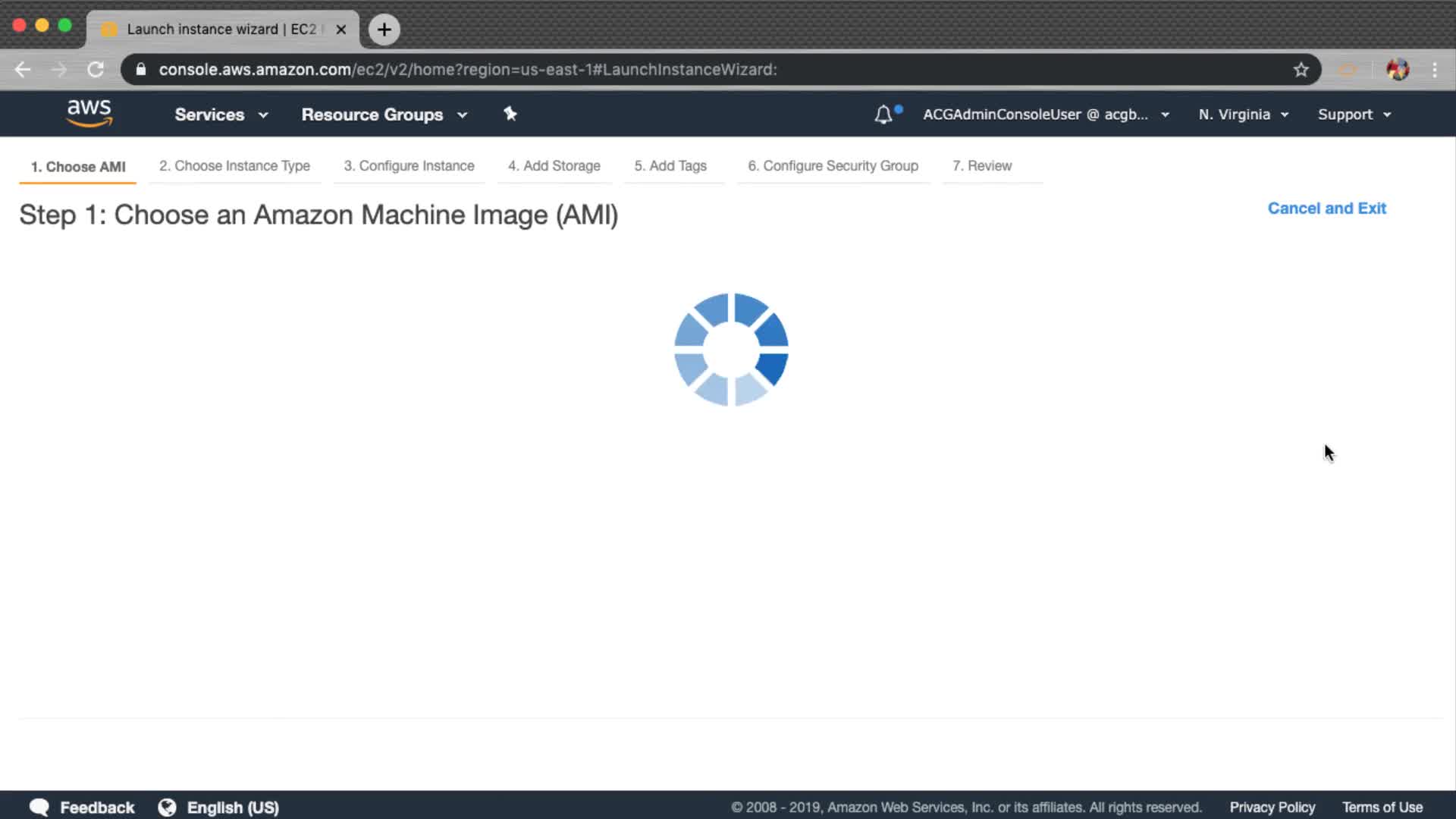Click the browser reload icon

click(x=96, y=70)
